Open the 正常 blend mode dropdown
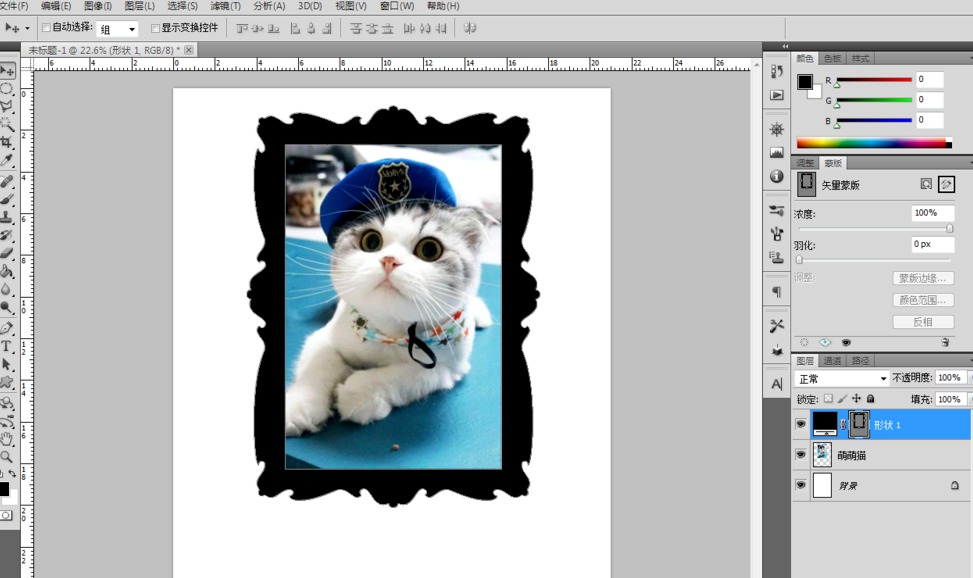Viewport: 973px width, 578px height. [x=841, y=378]
